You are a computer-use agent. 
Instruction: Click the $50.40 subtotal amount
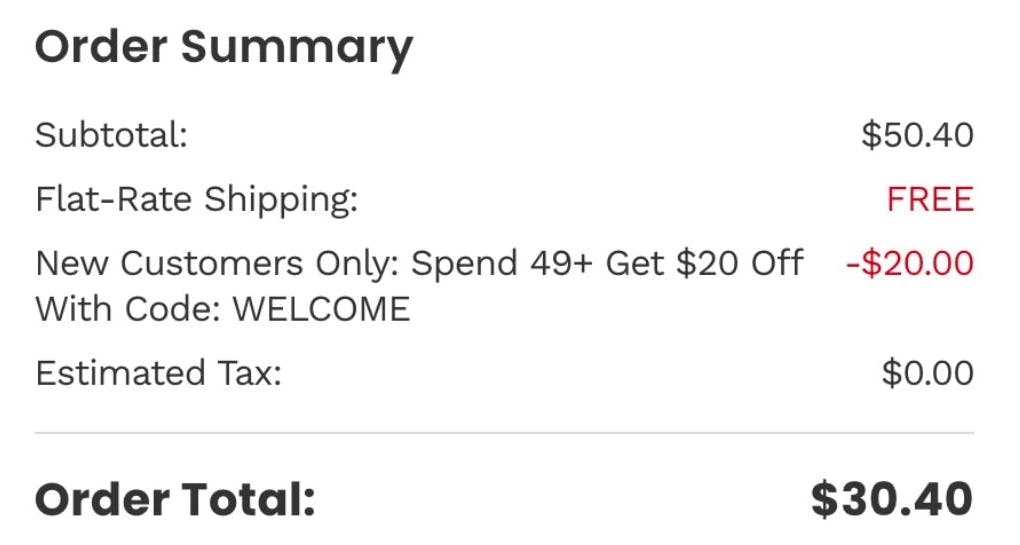pyautogui.click(x=917, y=135)
